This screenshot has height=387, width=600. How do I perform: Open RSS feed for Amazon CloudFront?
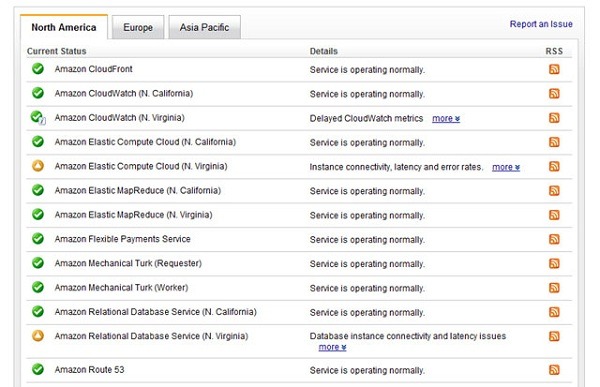click(554, 69)
